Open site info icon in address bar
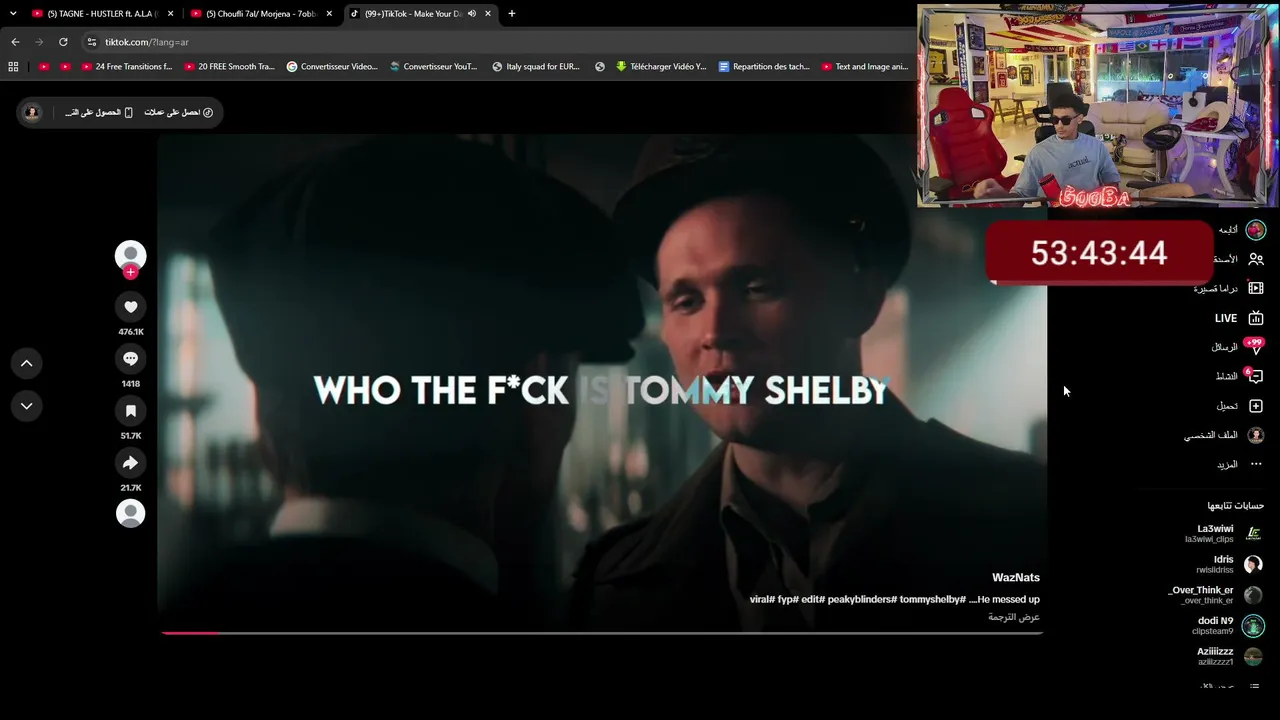Viewport: 1280px width, 720px height. (92, 42)
